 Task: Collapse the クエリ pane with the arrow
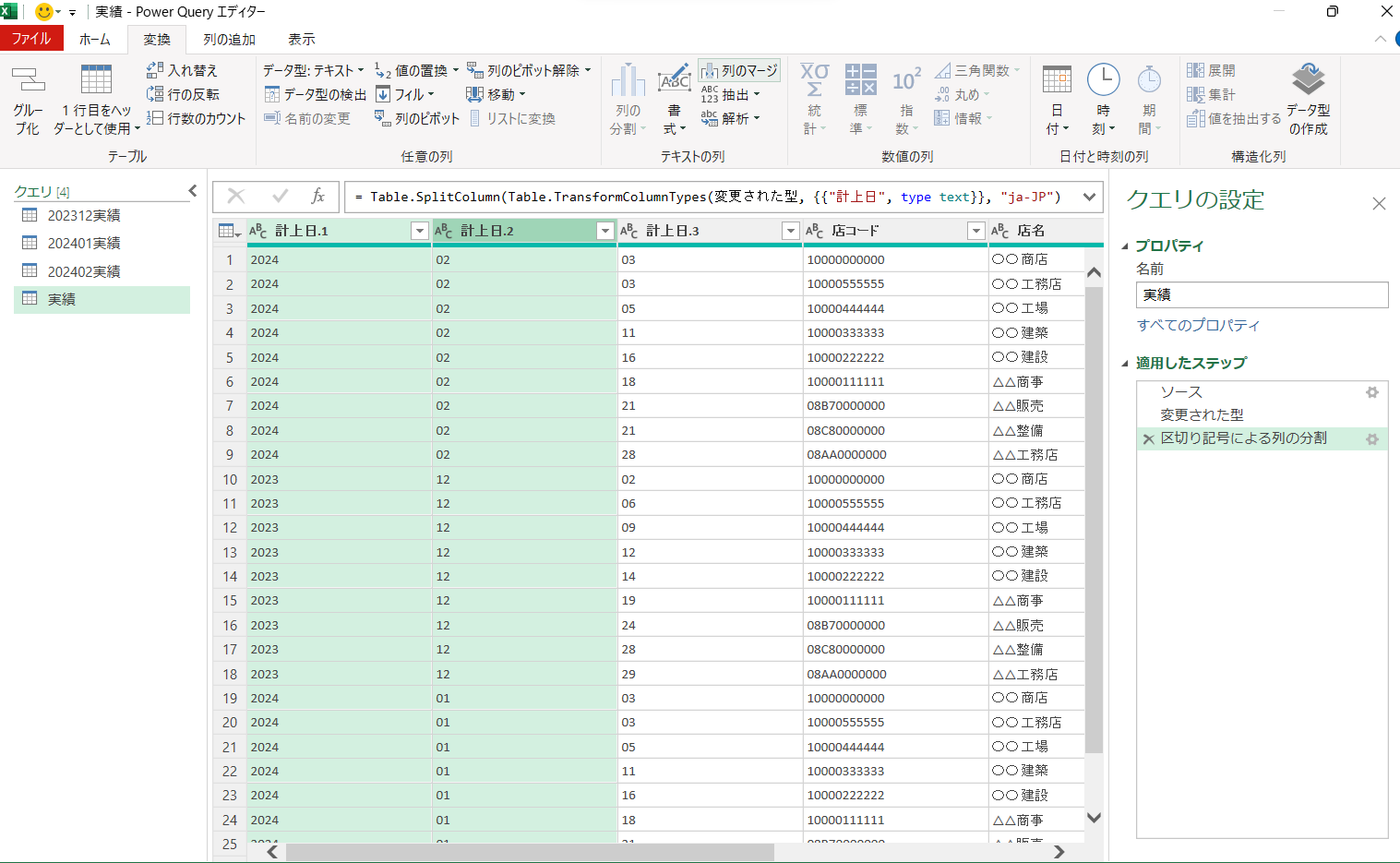click(x=192, y=191)
